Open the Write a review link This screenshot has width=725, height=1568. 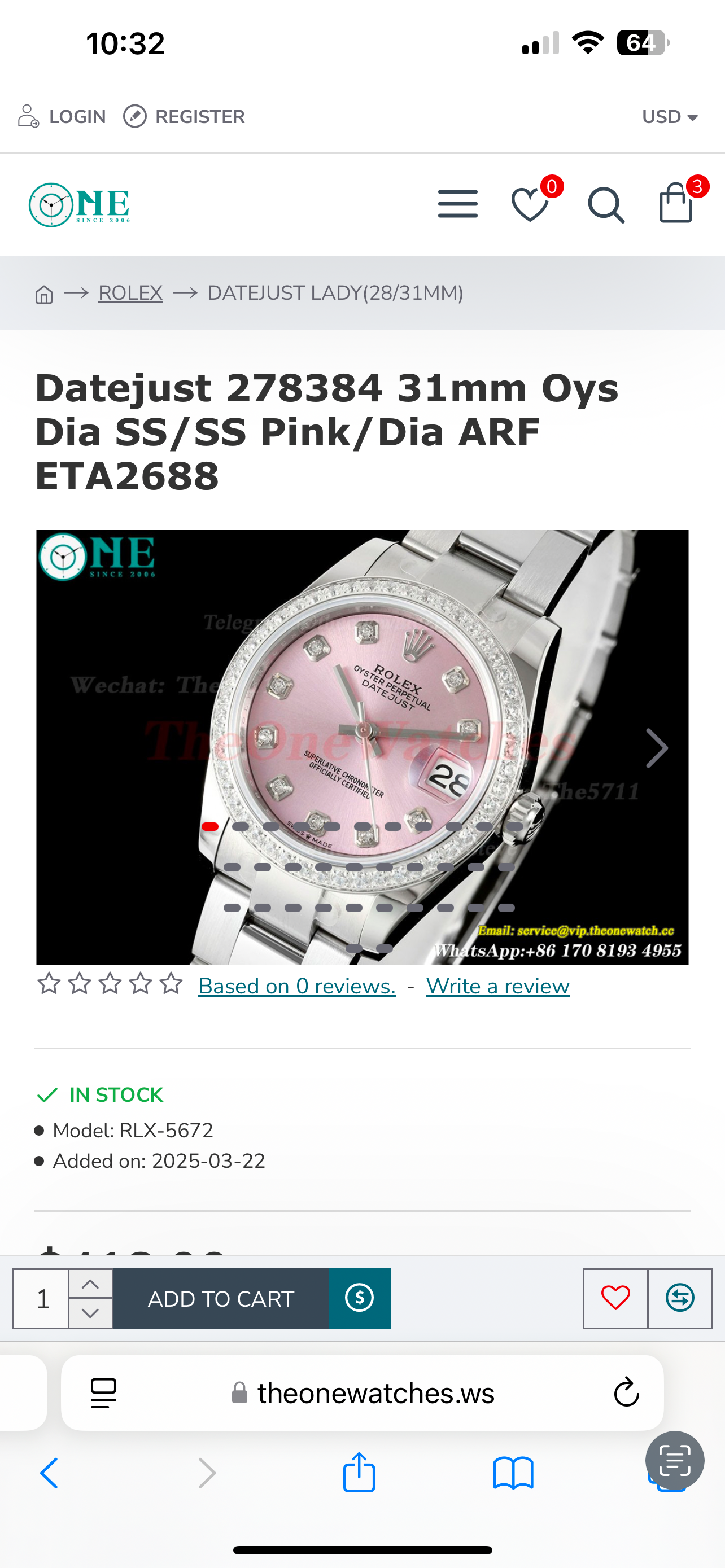tap(498, 986)
